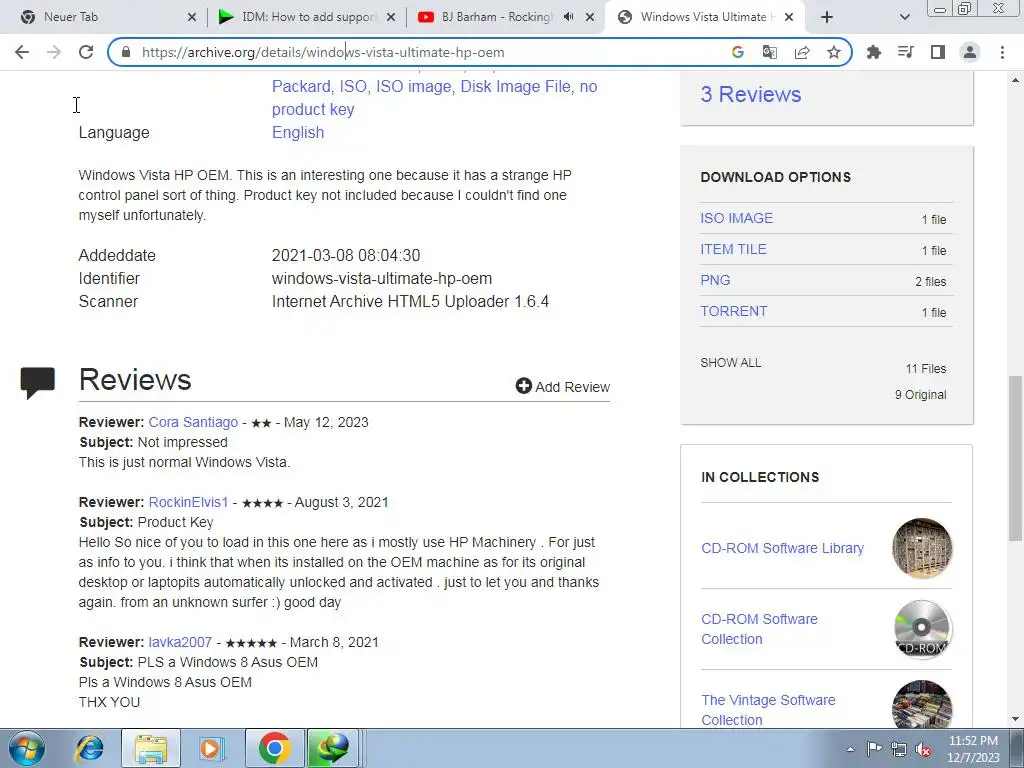Open a new browser tab

(x=827, y=17)
